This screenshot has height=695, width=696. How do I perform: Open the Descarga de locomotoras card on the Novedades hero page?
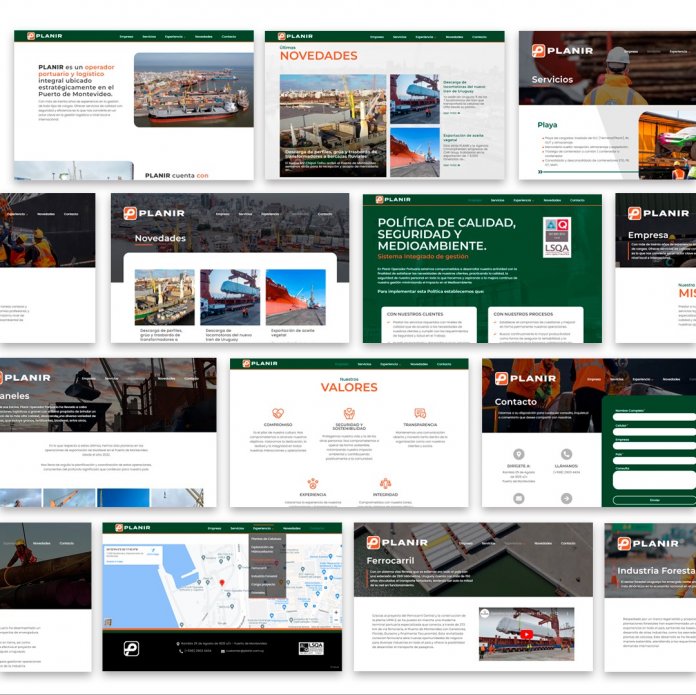[x=230, y=305]
